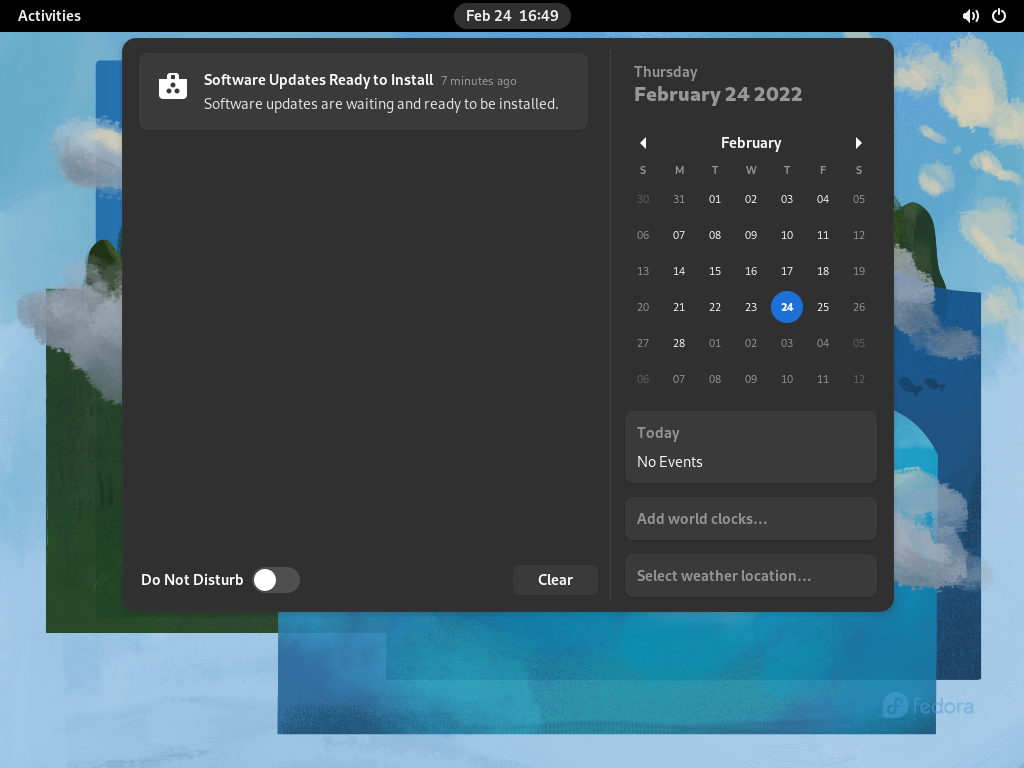The width and height of the screenshot is (1024, 768).
Task: Open the Today No Events section
Action: coord(751,447)
